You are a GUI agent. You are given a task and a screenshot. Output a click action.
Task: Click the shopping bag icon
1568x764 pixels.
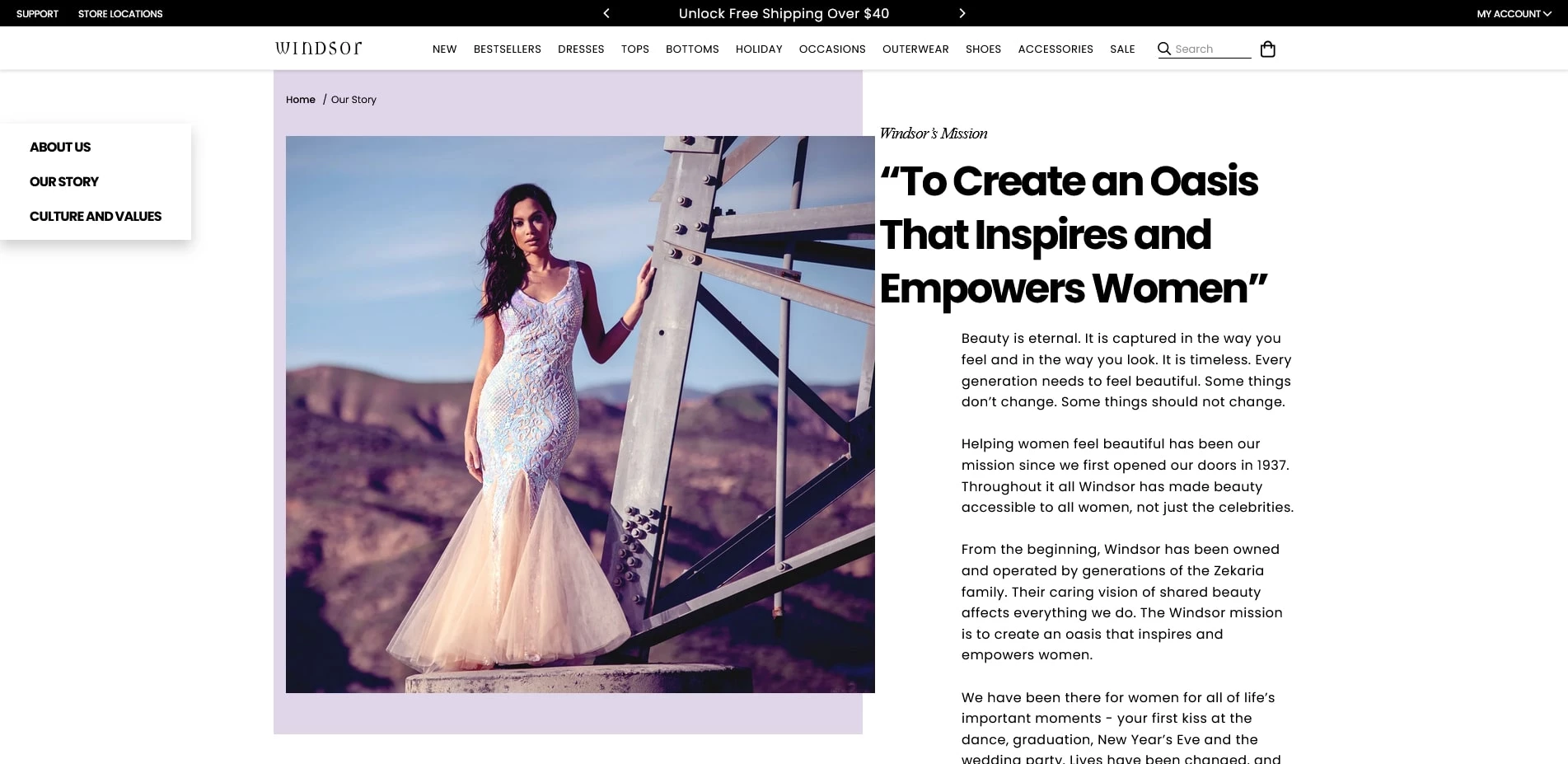click(x=1268, y=49)
